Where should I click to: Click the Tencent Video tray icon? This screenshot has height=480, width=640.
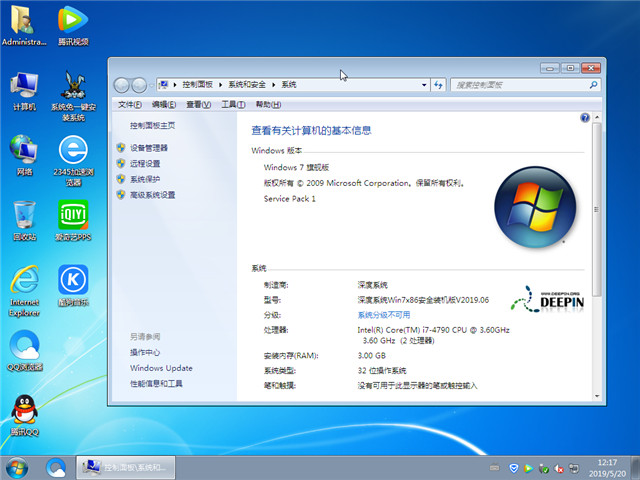(529, 468)
